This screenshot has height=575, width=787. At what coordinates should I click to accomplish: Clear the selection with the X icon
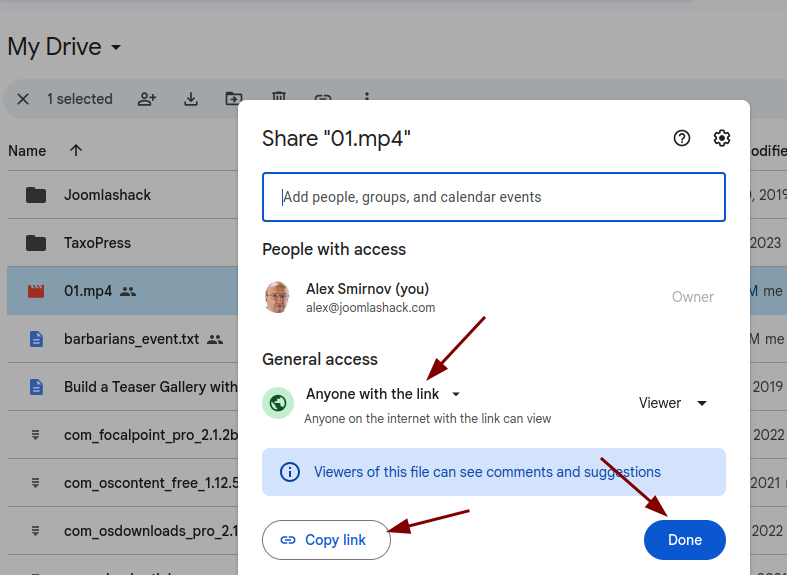23,99
